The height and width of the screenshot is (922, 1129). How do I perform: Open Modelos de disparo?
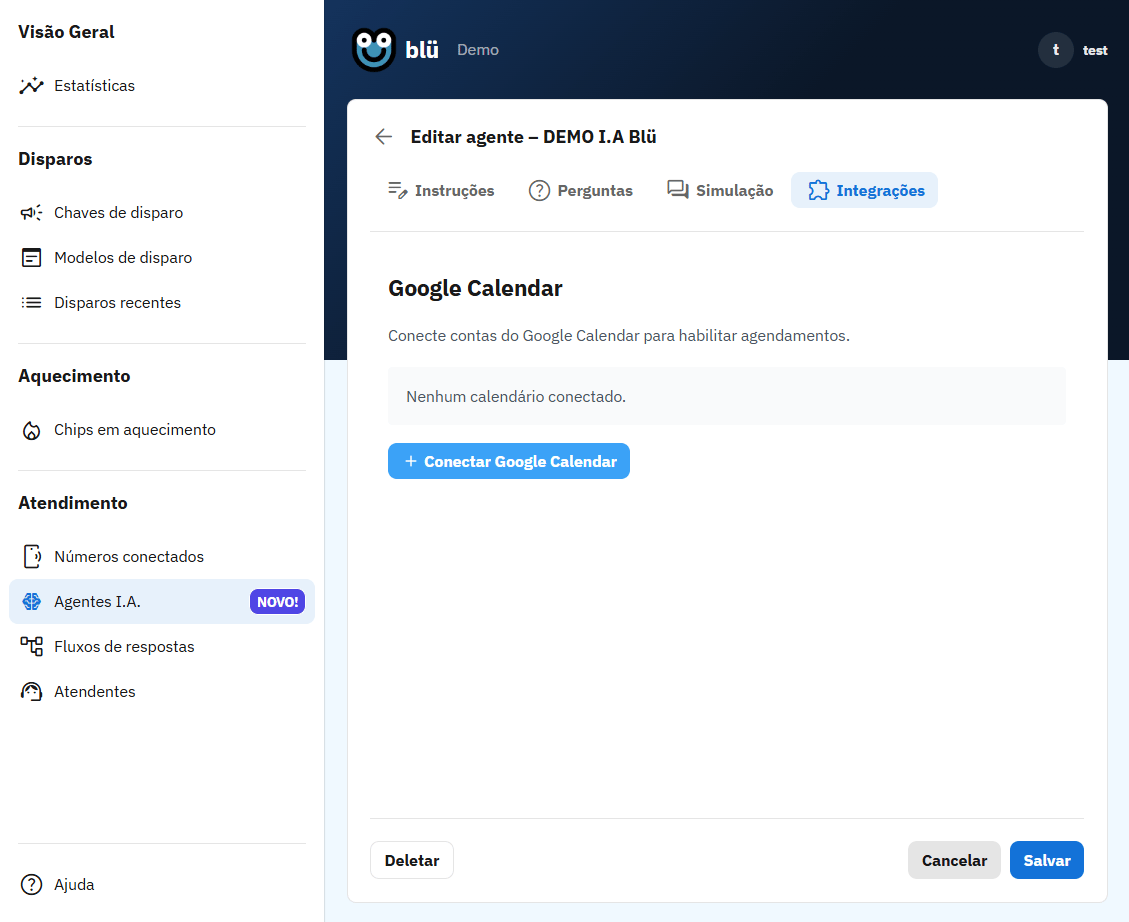click(162, 258)
